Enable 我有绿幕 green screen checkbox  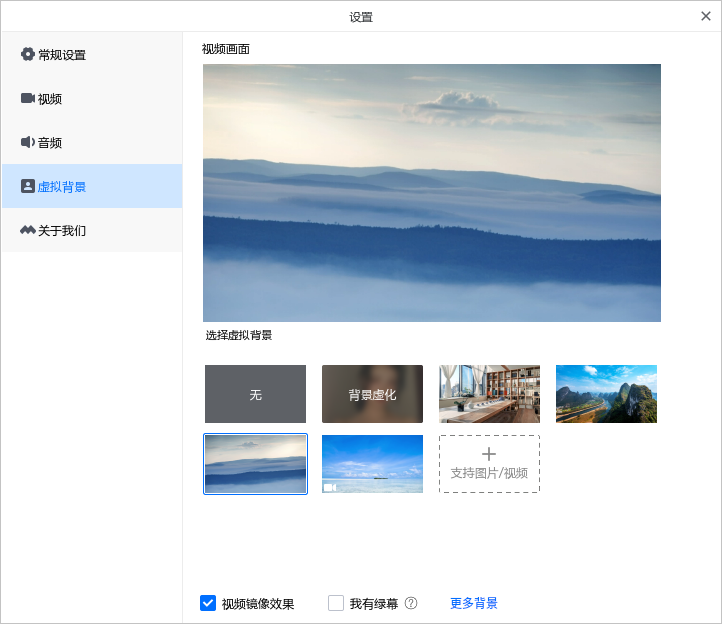(336, 603)
